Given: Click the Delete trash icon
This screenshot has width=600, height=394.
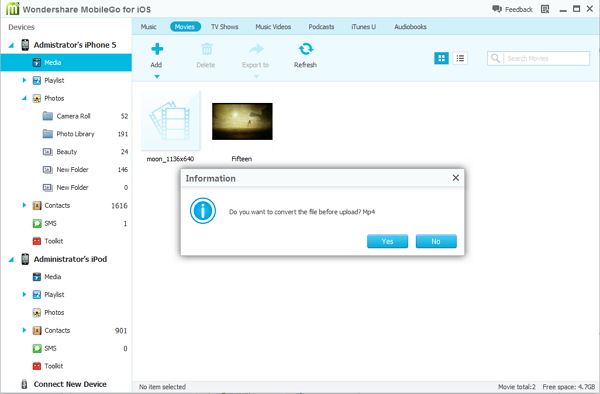Looking at the screenshot, I should [x=207, y=49].
